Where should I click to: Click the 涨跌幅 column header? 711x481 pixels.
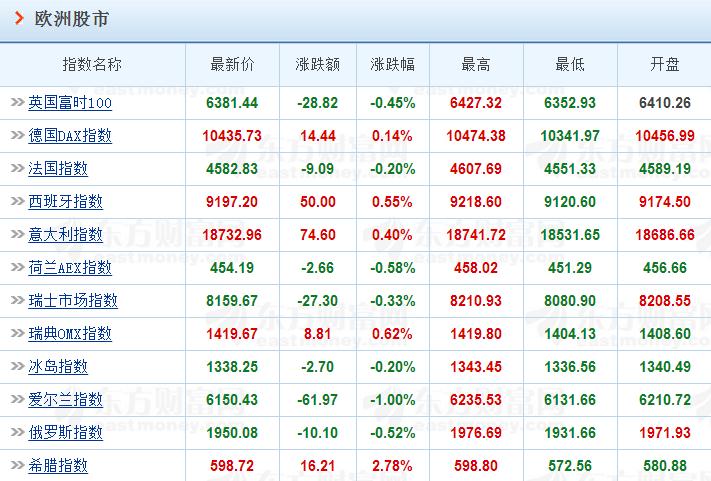[x=393, y=64]
